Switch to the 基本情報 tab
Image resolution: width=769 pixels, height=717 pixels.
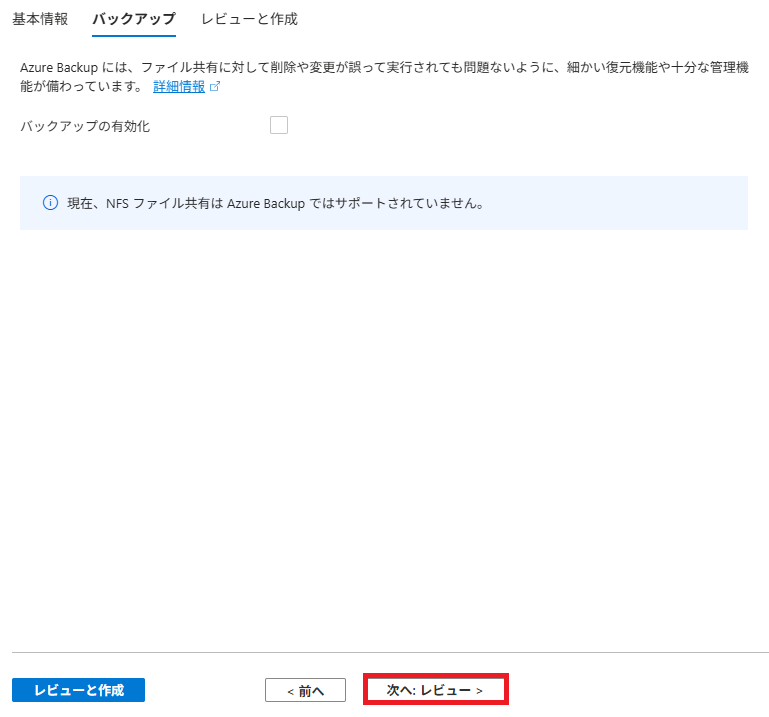point(40,19)
